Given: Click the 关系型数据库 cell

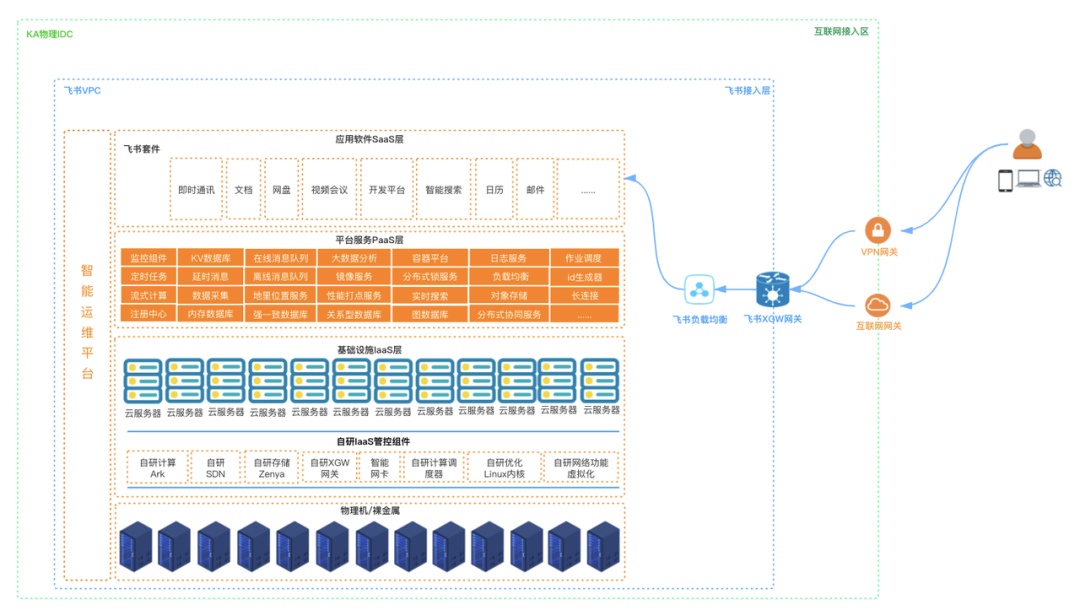Looking at the screenshot, I should click(354, 314).
